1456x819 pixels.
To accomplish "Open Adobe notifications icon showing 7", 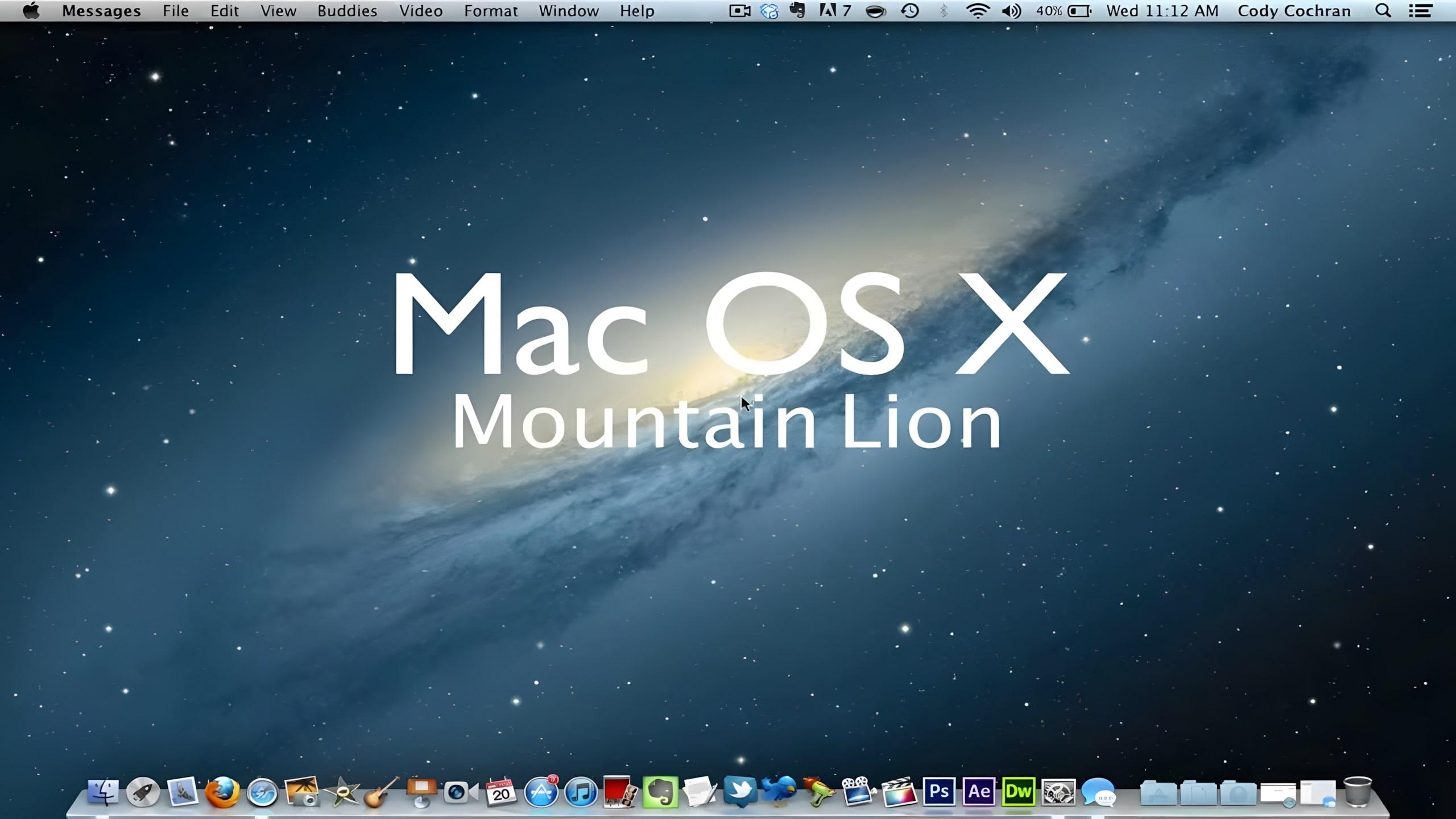I will tap(835, 11).
